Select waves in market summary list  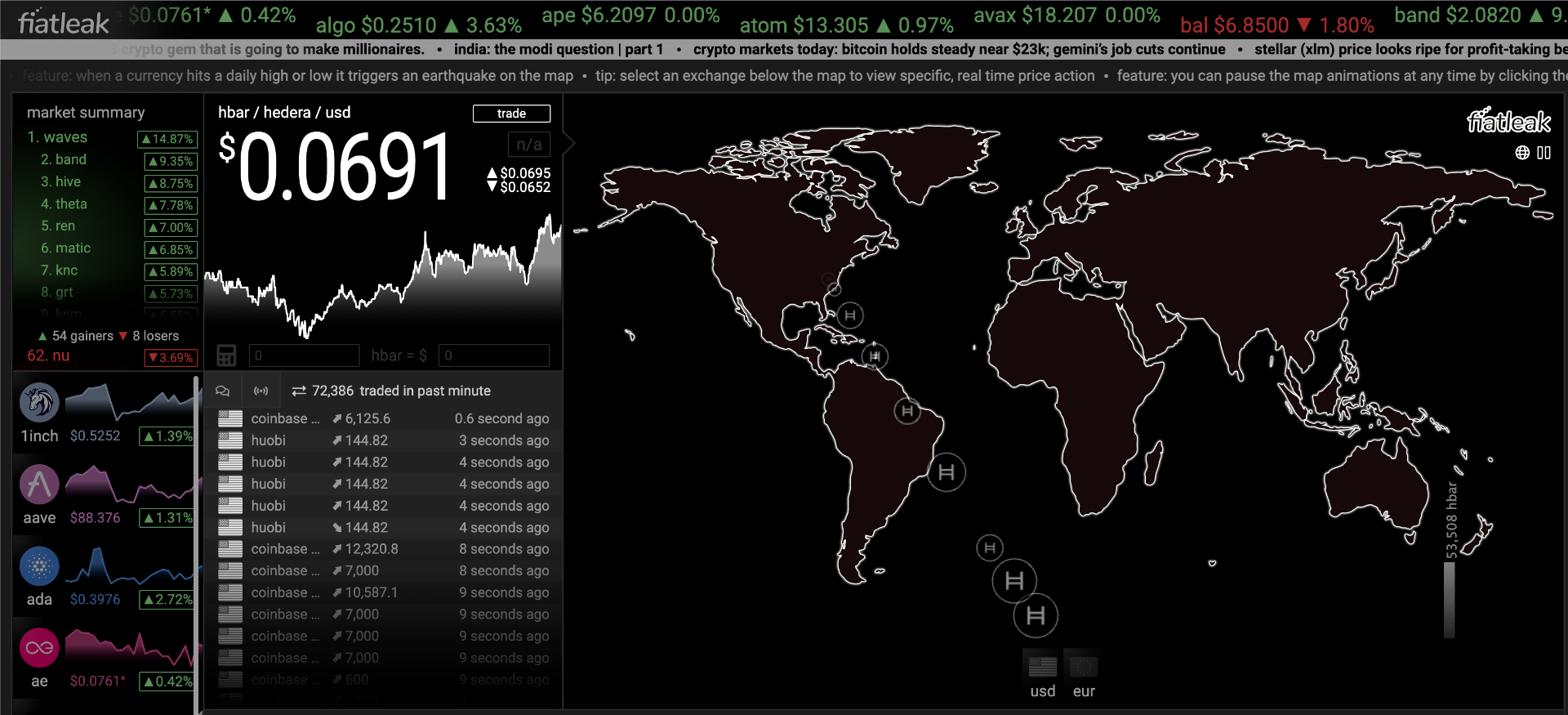pyautogui.click(x=65, y=137)
